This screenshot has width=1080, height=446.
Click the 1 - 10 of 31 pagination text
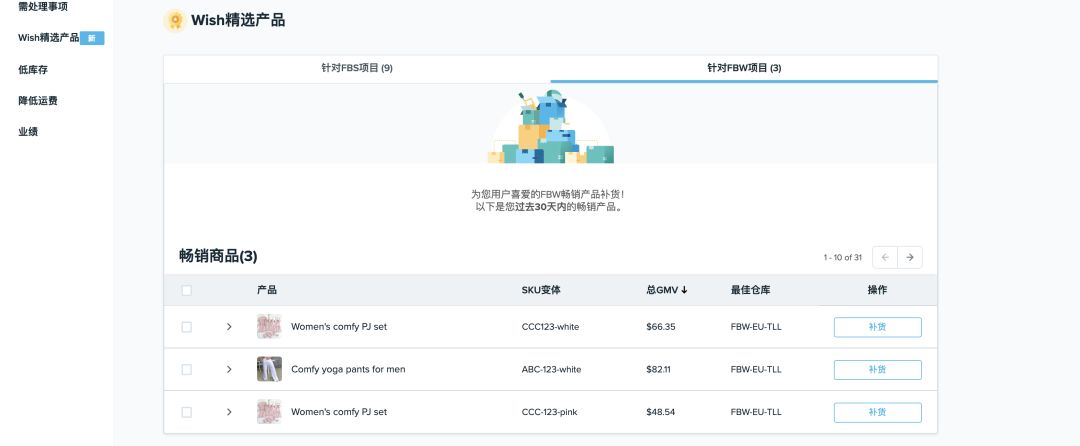pos(842,257)
